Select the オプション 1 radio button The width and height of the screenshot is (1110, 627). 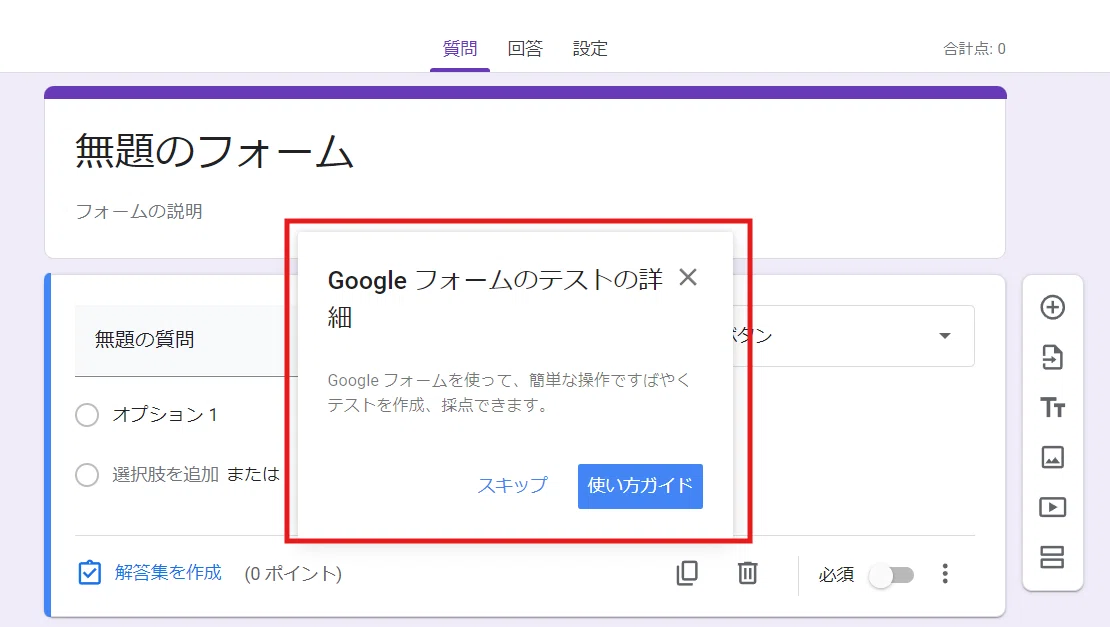(x=87, y=415)
